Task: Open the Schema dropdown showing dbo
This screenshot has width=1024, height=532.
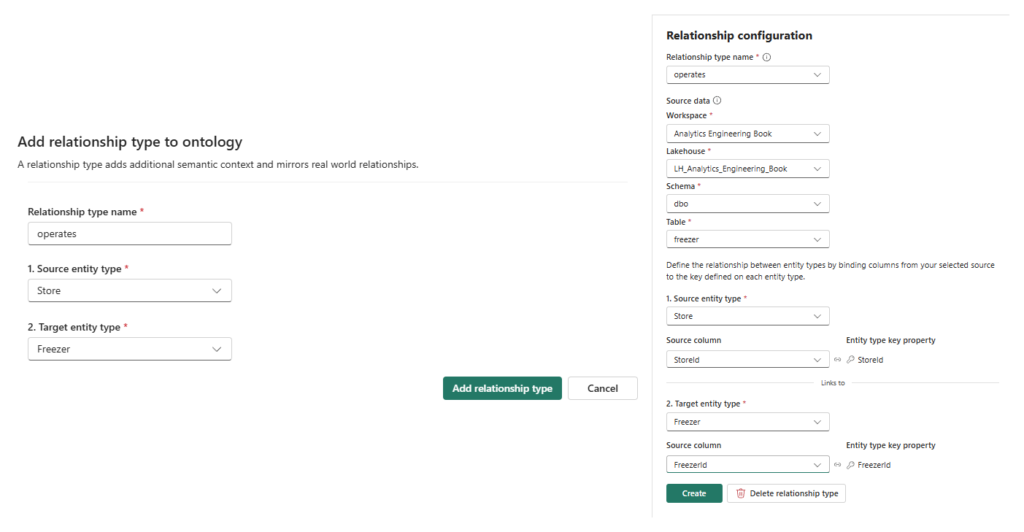Action: [747, 204]
